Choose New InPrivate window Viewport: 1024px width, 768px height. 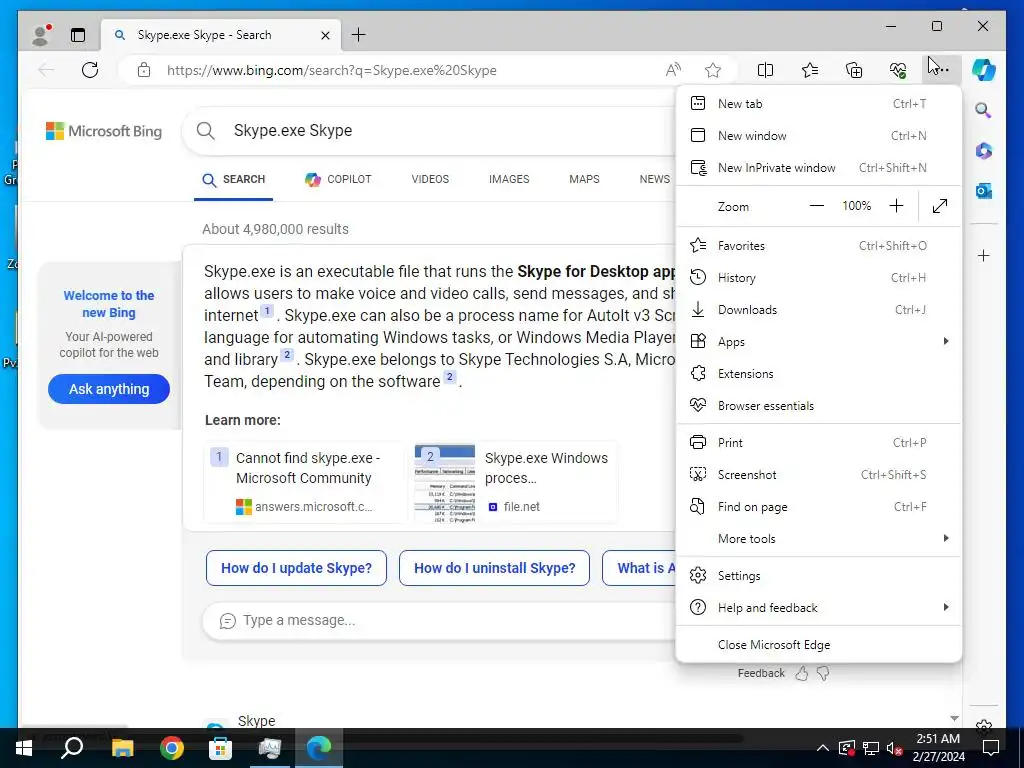[818, 167]
